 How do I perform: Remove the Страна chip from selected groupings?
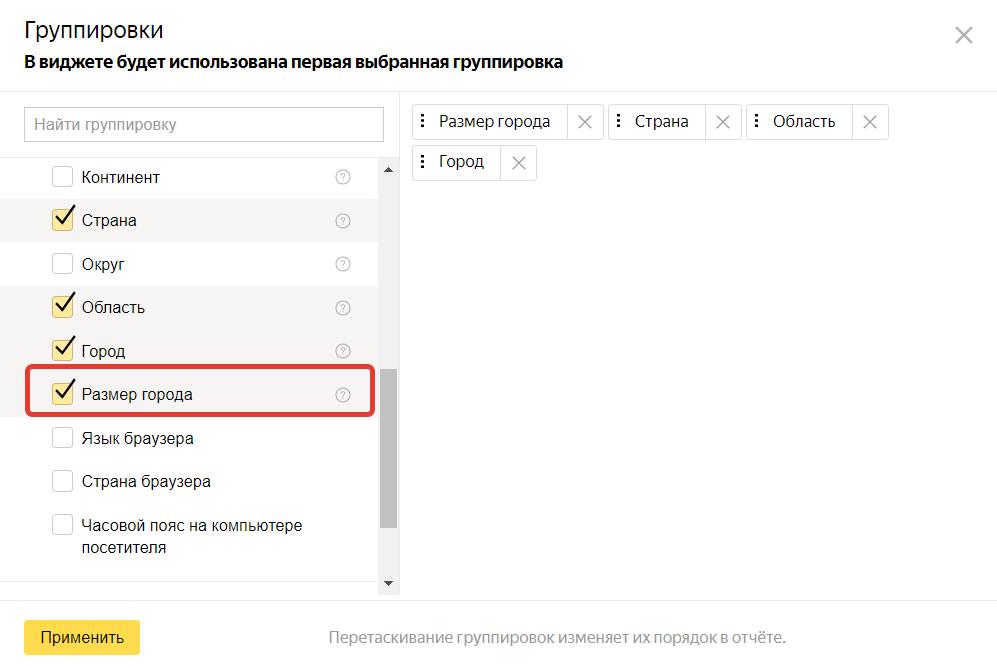click(x=722, y=121)
